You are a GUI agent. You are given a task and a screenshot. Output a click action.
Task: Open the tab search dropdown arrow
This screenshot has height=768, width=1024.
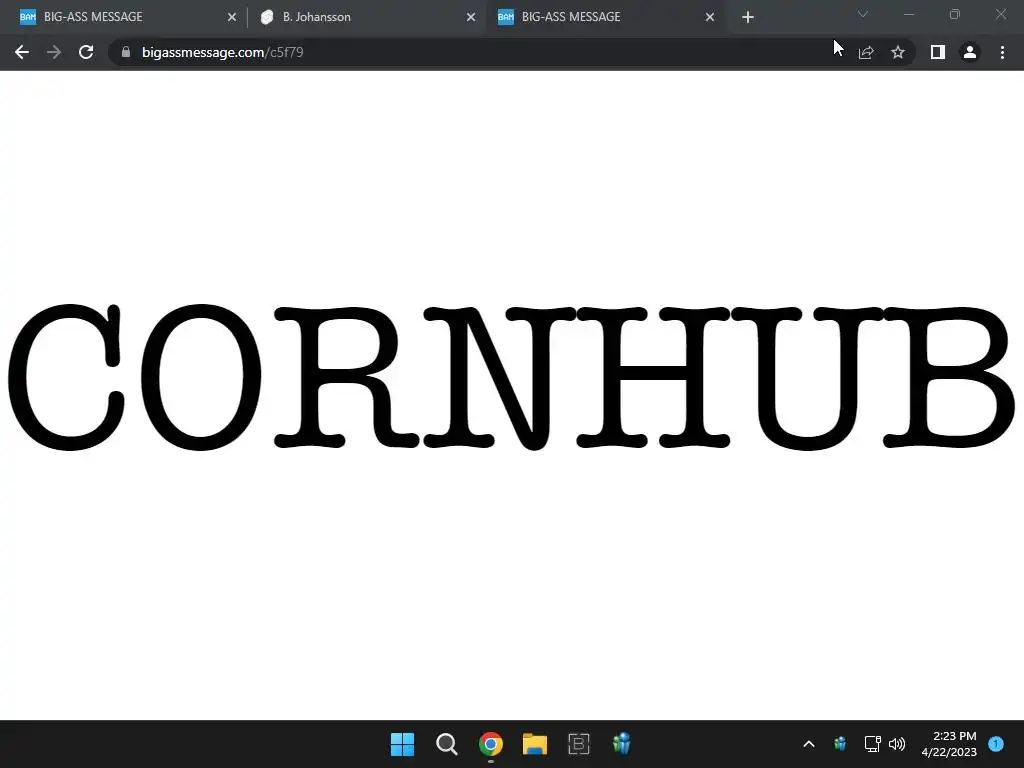[863, 14]
